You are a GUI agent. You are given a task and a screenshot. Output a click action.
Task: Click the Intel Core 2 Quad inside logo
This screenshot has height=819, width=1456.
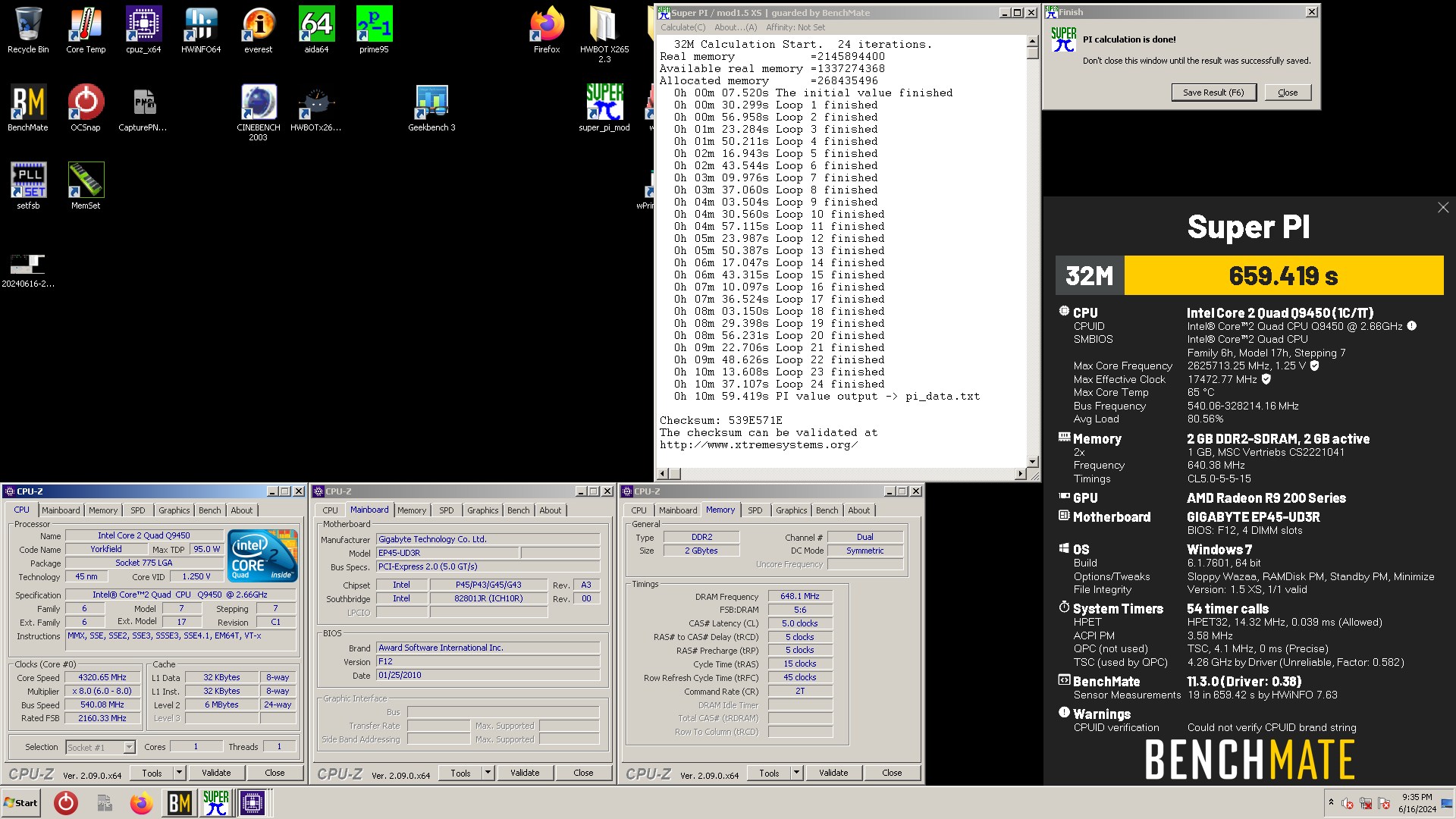tap(262, 556)
